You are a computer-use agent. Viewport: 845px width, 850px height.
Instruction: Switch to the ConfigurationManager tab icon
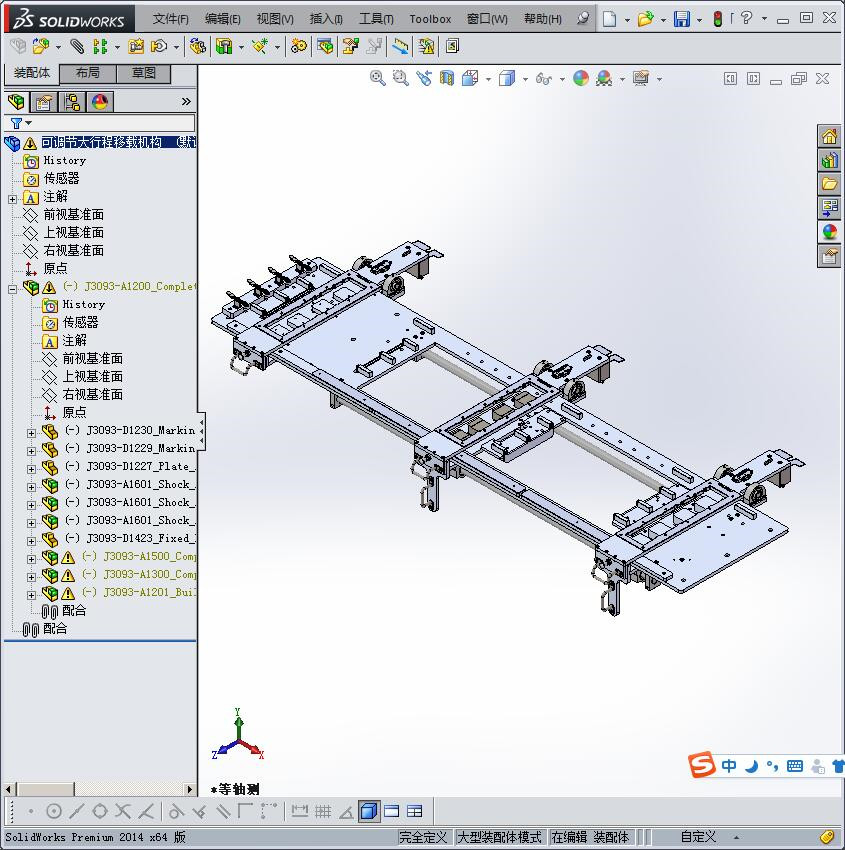(72, 102)
